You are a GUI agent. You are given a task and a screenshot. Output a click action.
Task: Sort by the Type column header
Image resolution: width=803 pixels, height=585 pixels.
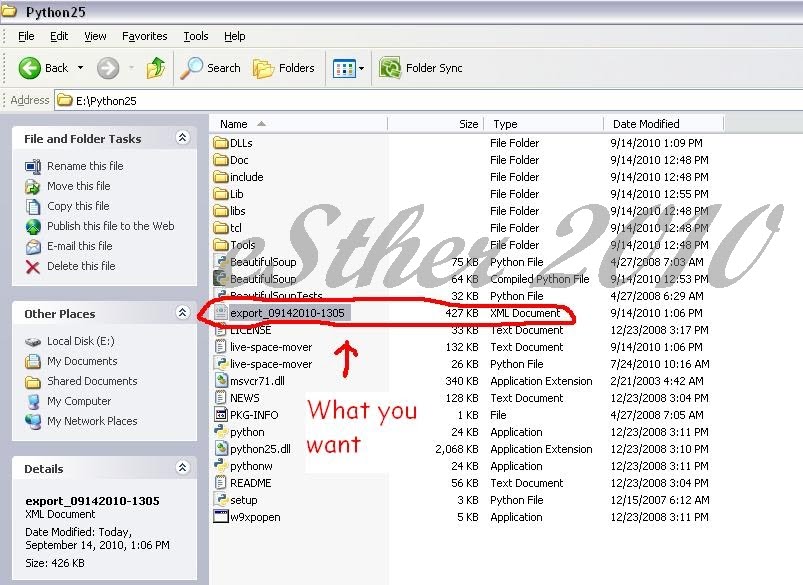pyautogui.click(x=544, y=124)
